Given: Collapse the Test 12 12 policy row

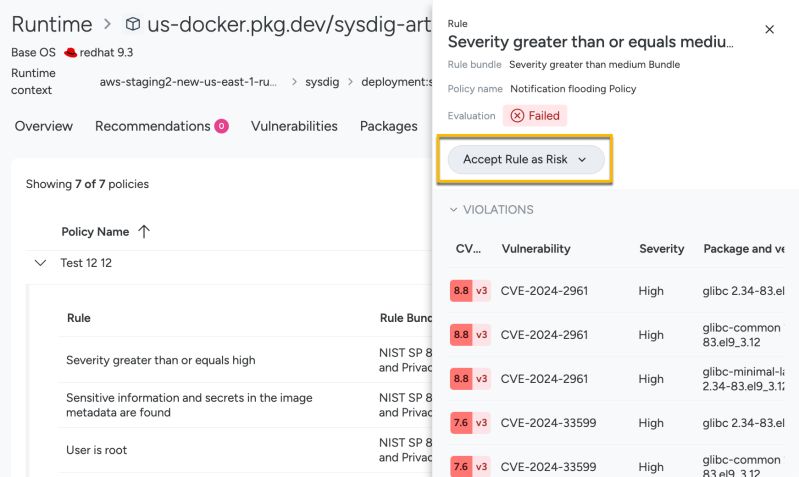Looking at the screenshot, I should pos(40,263).
